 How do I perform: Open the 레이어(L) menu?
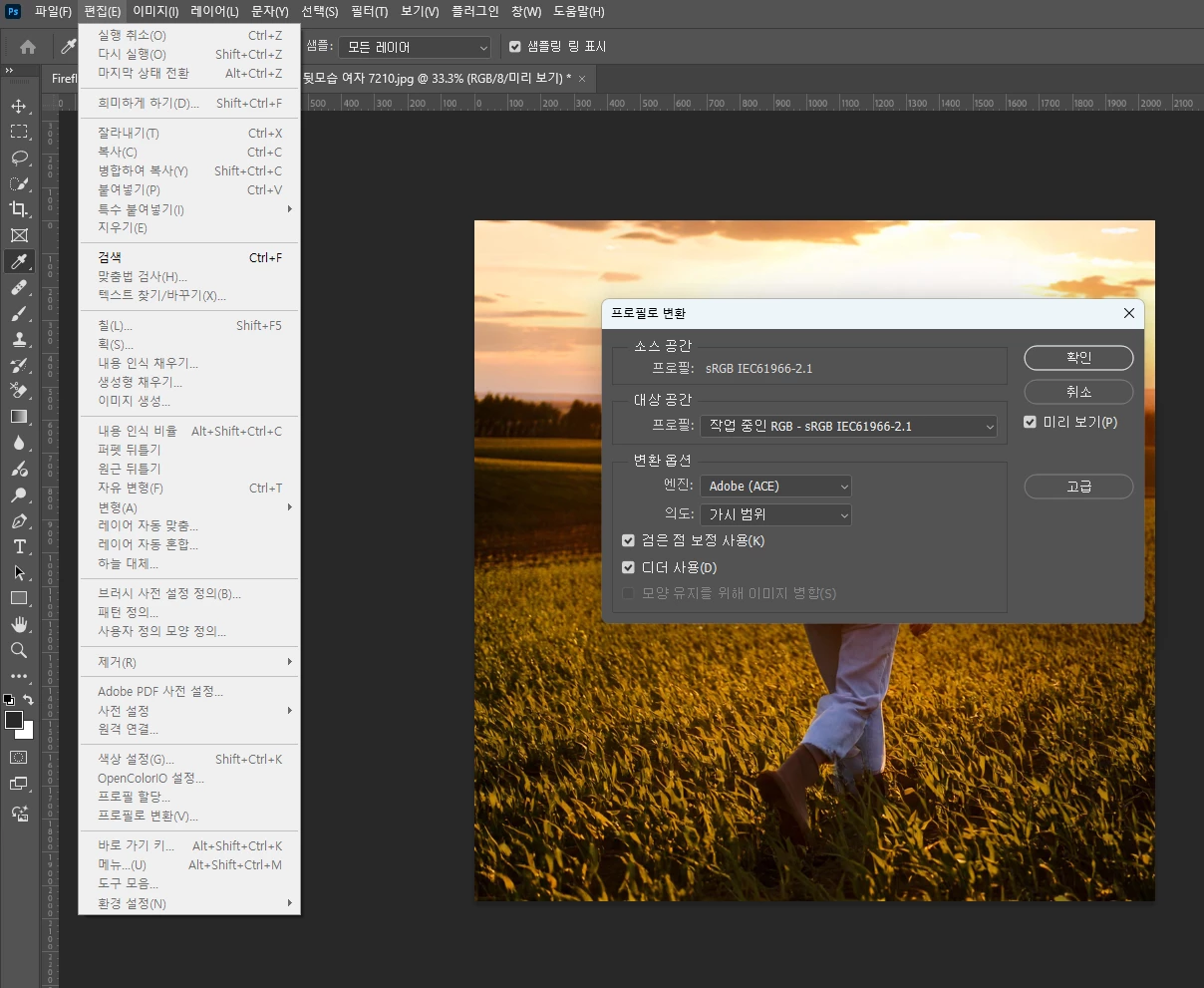coord(214,12)
